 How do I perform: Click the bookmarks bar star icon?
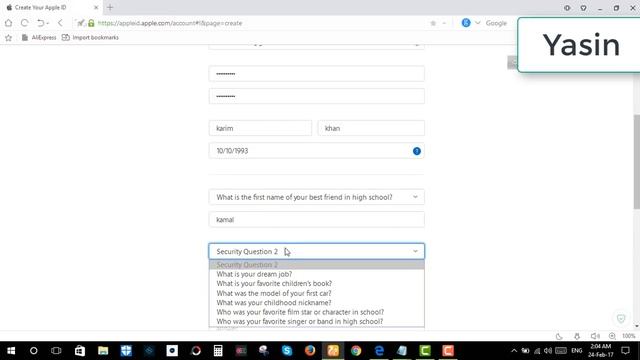point(8,38)
